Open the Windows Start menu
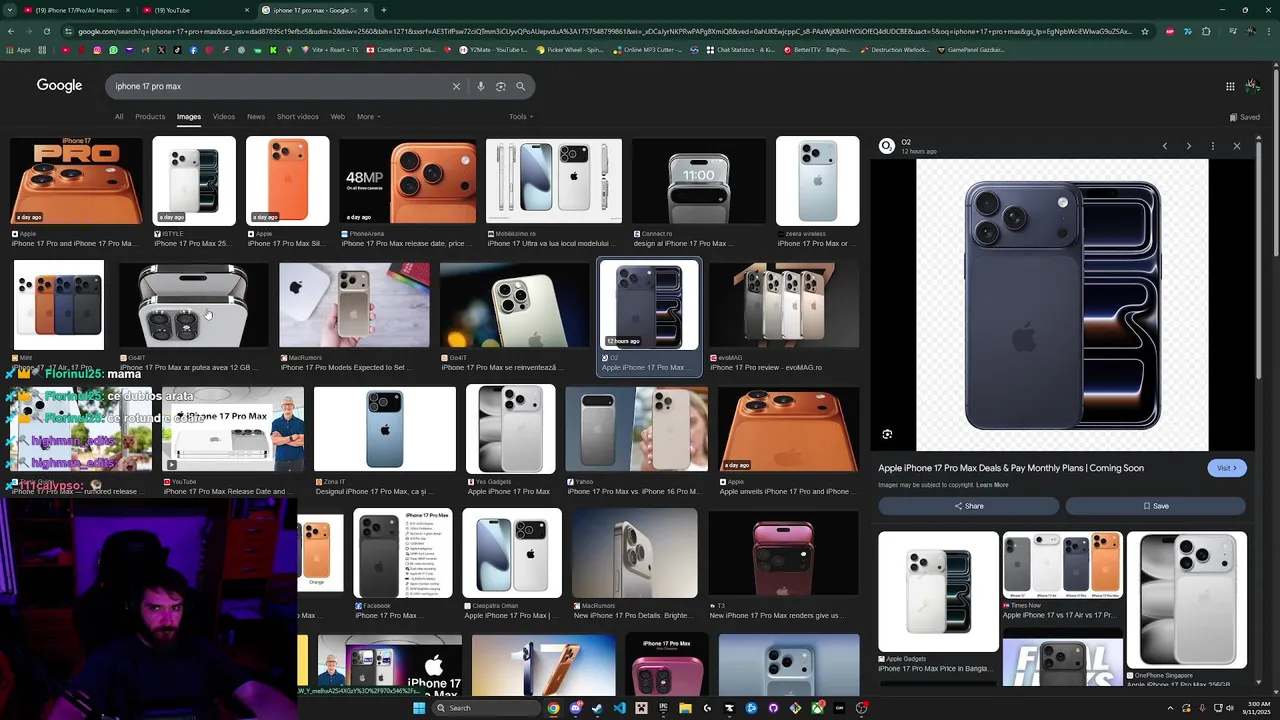The height and width of the screenshot is (720, 1280). pyautogui.click(x=419, y=708)
